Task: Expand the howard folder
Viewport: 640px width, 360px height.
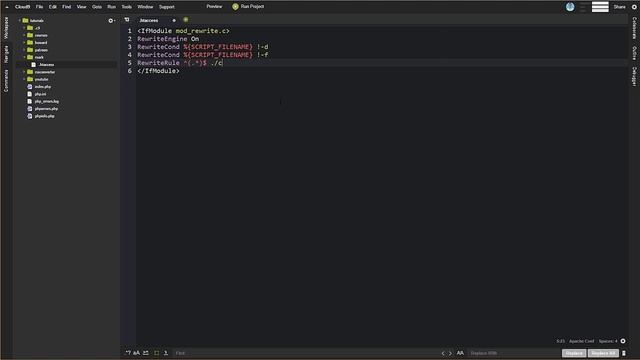Action: (24, 42)
